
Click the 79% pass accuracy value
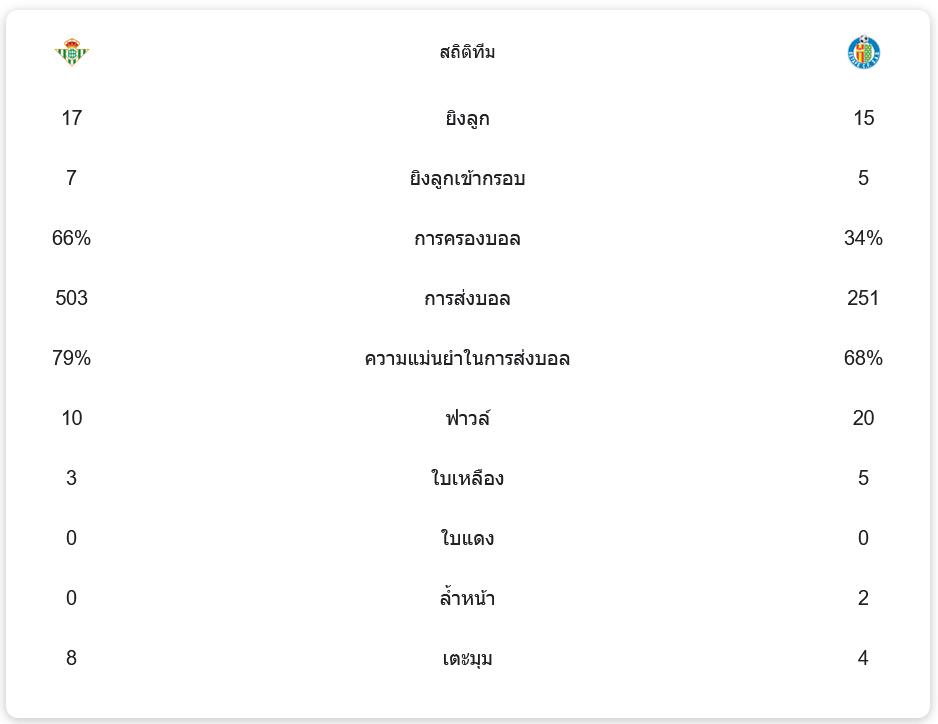pyautogui.click(x=71, y=358)
